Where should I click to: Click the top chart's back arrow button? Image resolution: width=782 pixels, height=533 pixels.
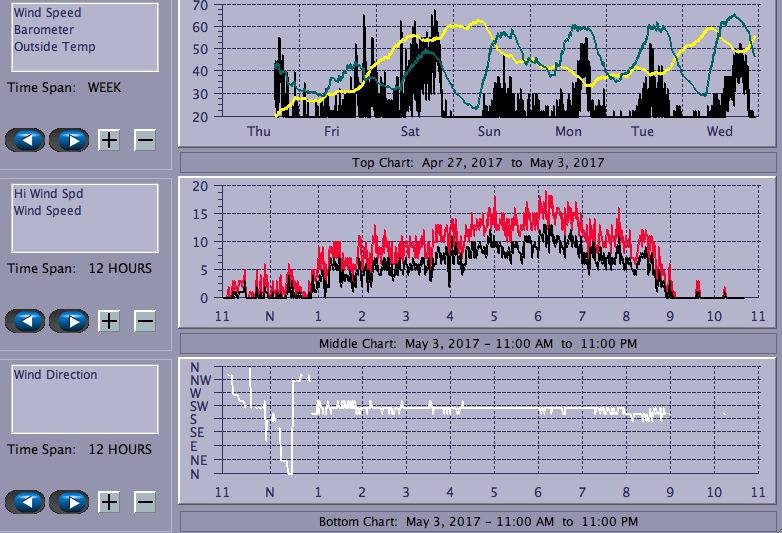(x=25, y=140)
